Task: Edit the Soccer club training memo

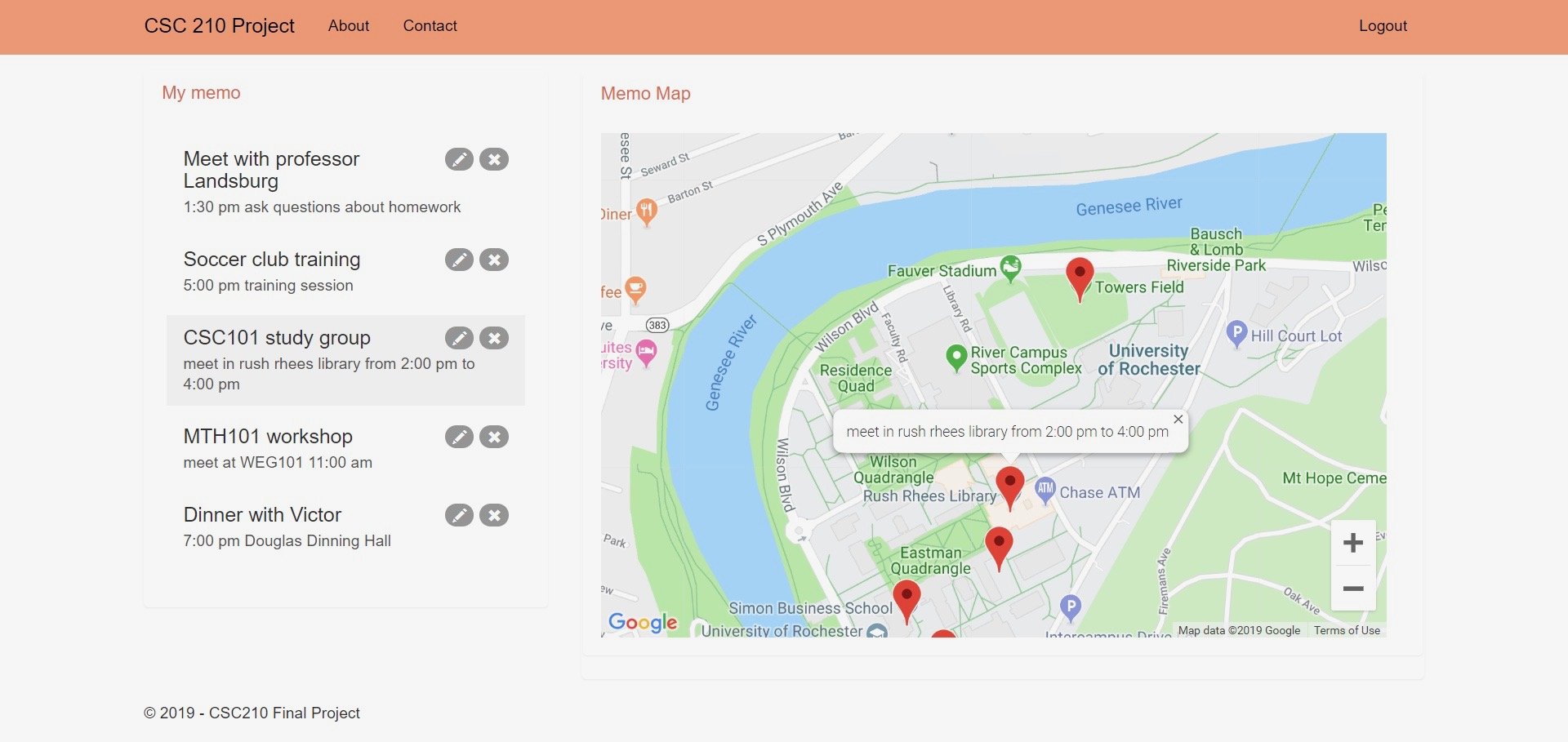Action: click(459, 260)
